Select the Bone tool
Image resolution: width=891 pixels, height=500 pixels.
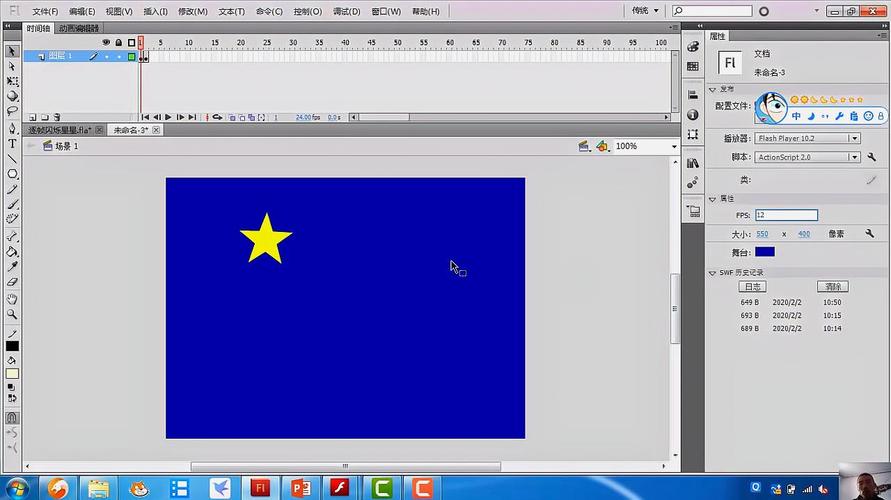coord(11,236)
